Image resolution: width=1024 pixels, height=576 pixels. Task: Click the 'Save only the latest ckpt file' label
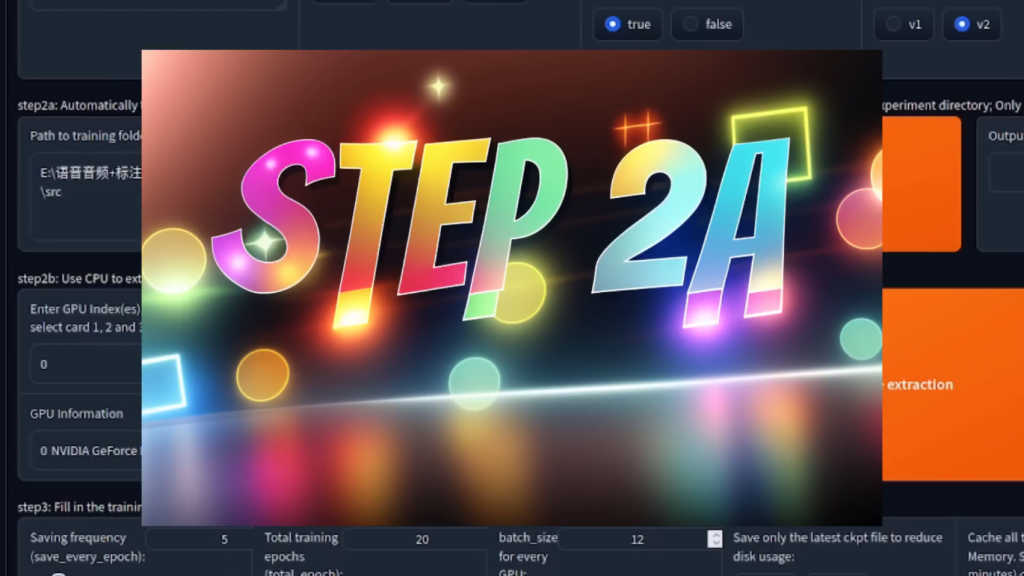pos(837,547)
